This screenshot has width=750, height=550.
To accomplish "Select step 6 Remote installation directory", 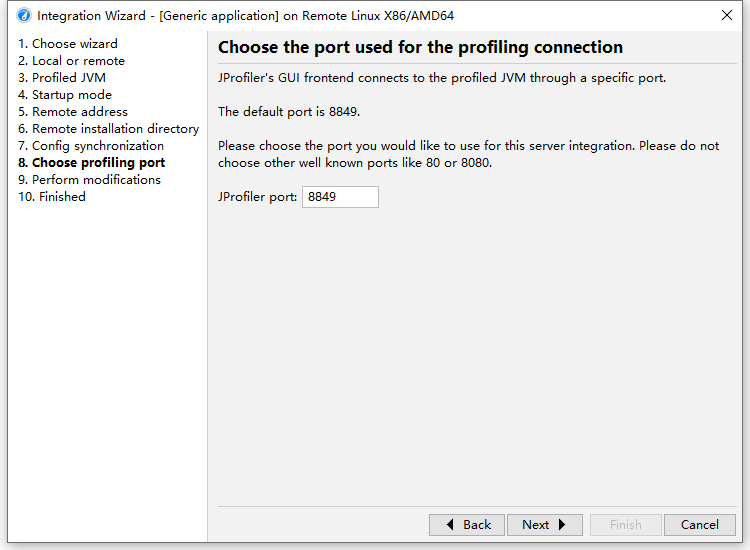I will (108, 129).
